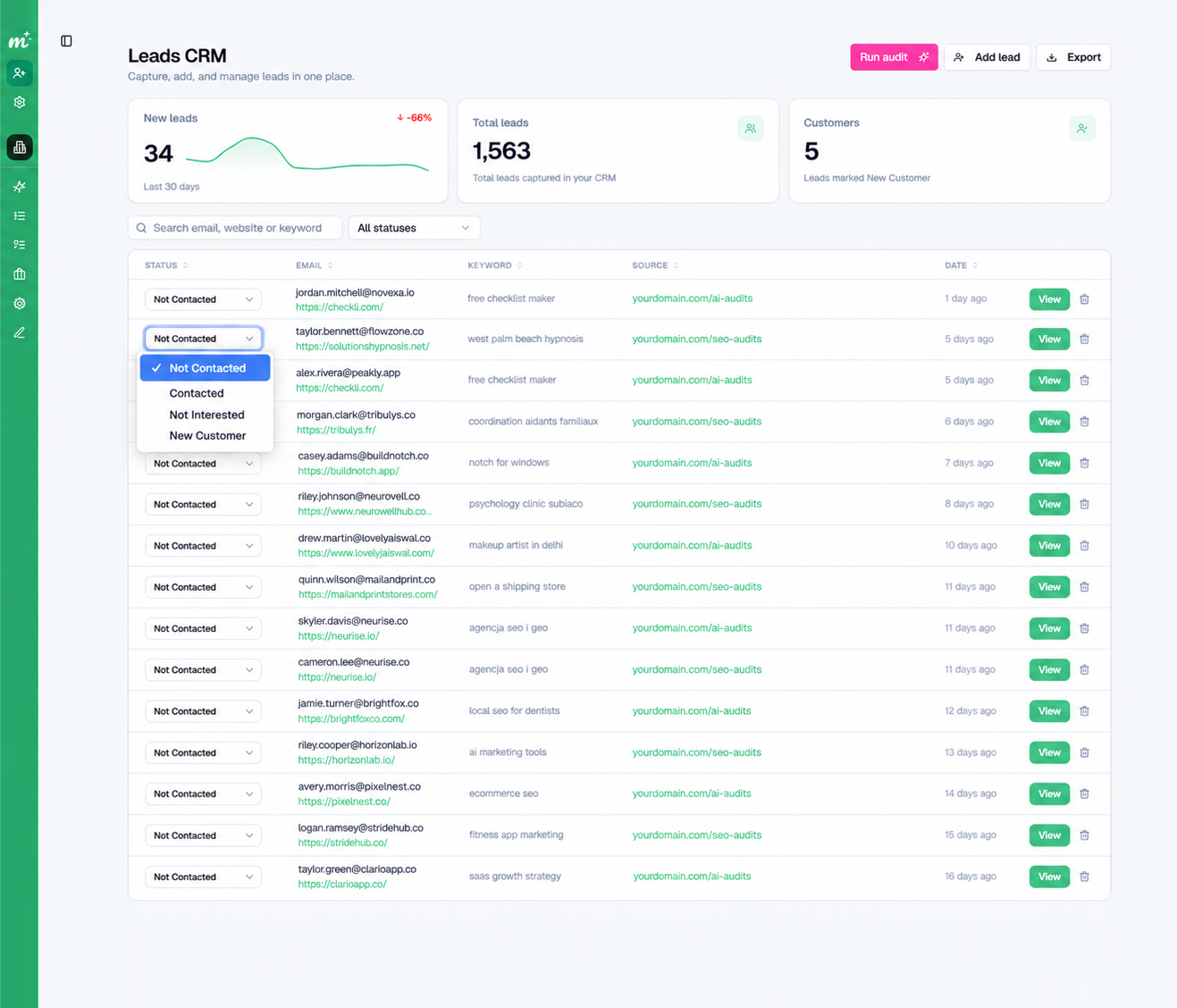The image size is (1177, 1008).
Task: View the alex.rivera@peakly.app lead
Action: [x=1049, y=381]
